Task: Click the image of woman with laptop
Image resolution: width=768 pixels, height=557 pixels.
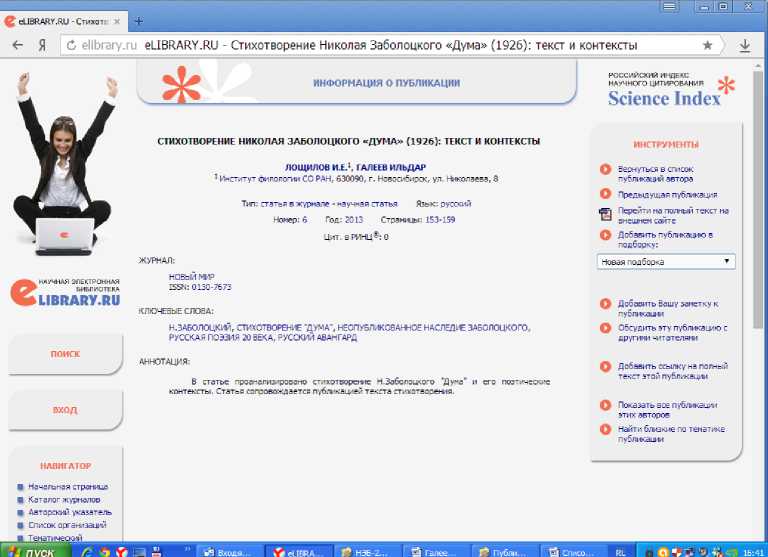Action: pos(65,164)
